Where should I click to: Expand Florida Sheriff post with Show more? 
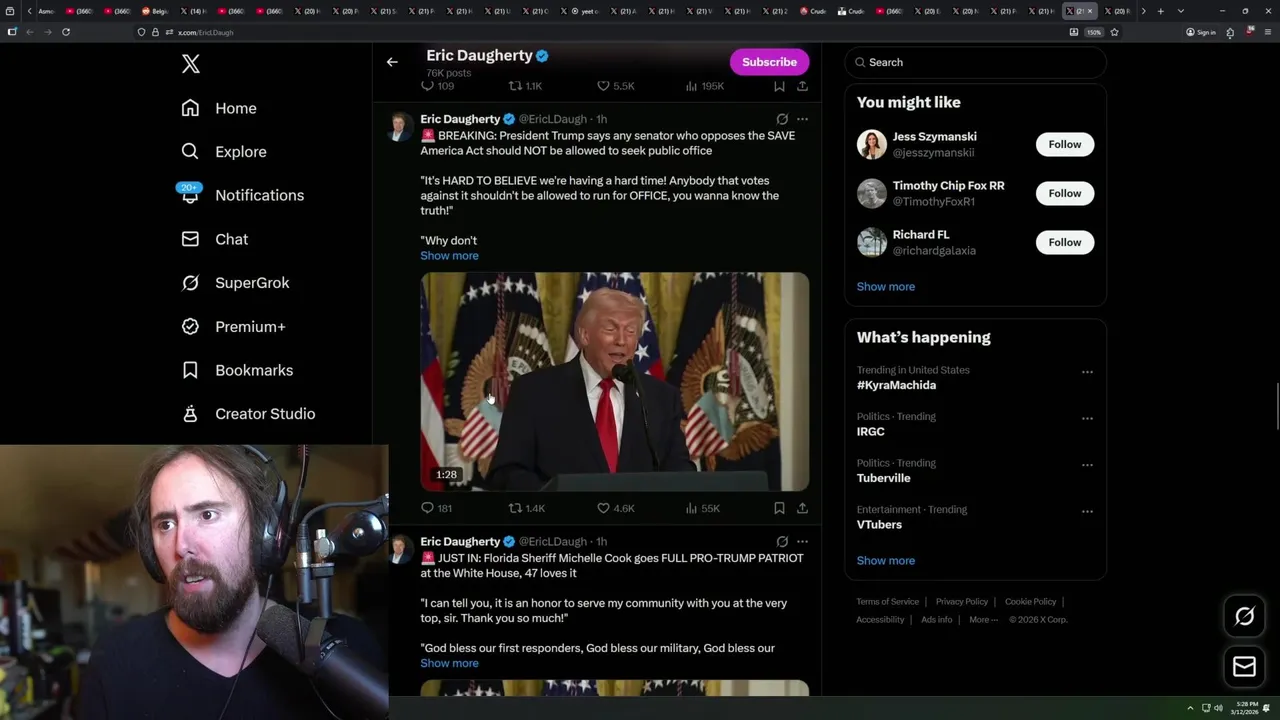point(449,663)
